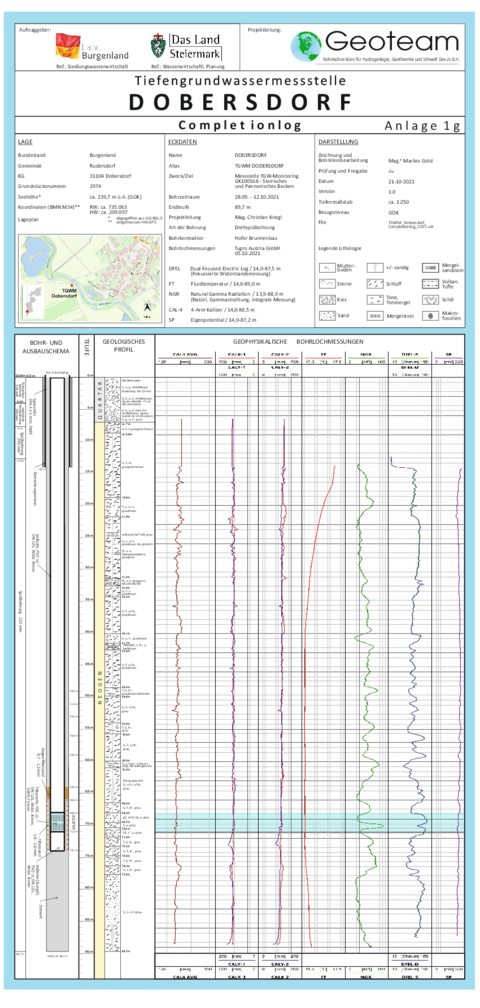Image resolution: width=480 pixels, height=1008 pixels.
Task: Select the Kies lithology legend symbol
Action: pyautogui.click(x=326, y=300)
